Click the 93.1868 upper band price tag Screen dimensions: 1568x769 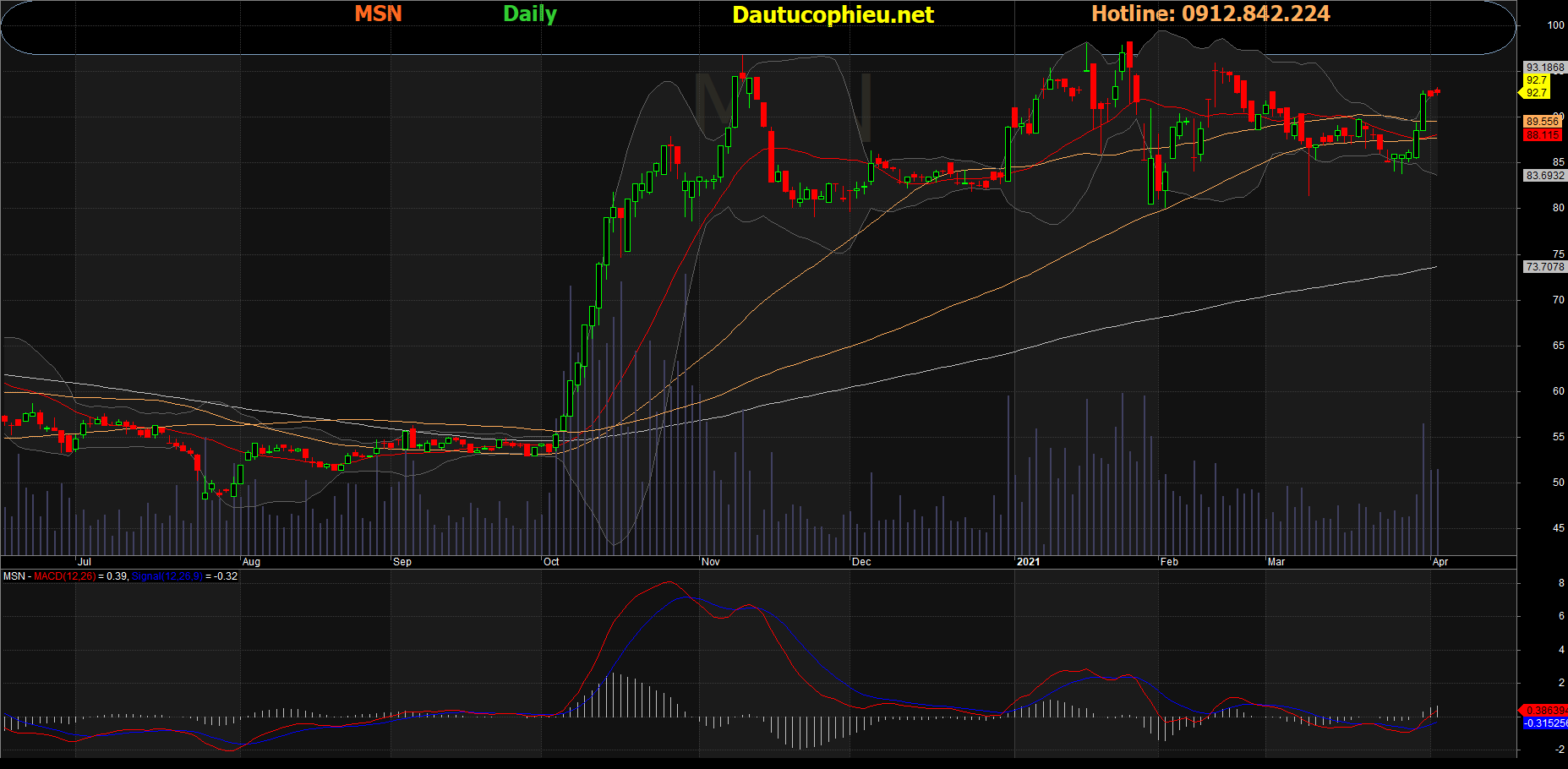pos(1544,68)
